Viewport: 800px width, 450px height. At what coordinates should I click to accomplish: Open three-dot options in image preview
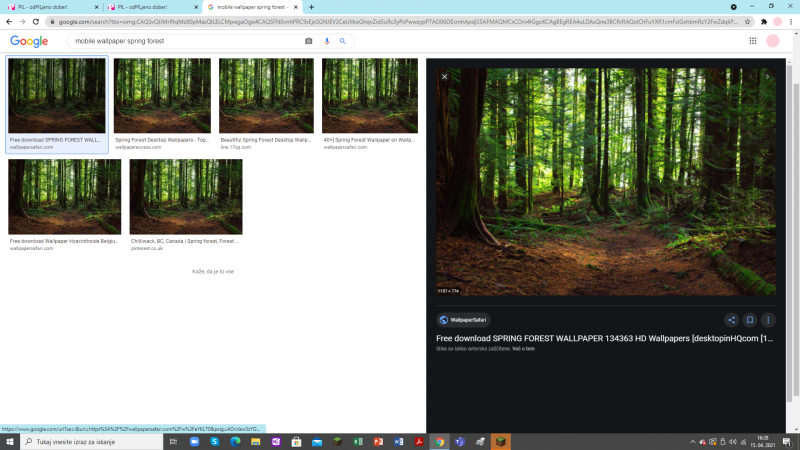coord(768,320)
